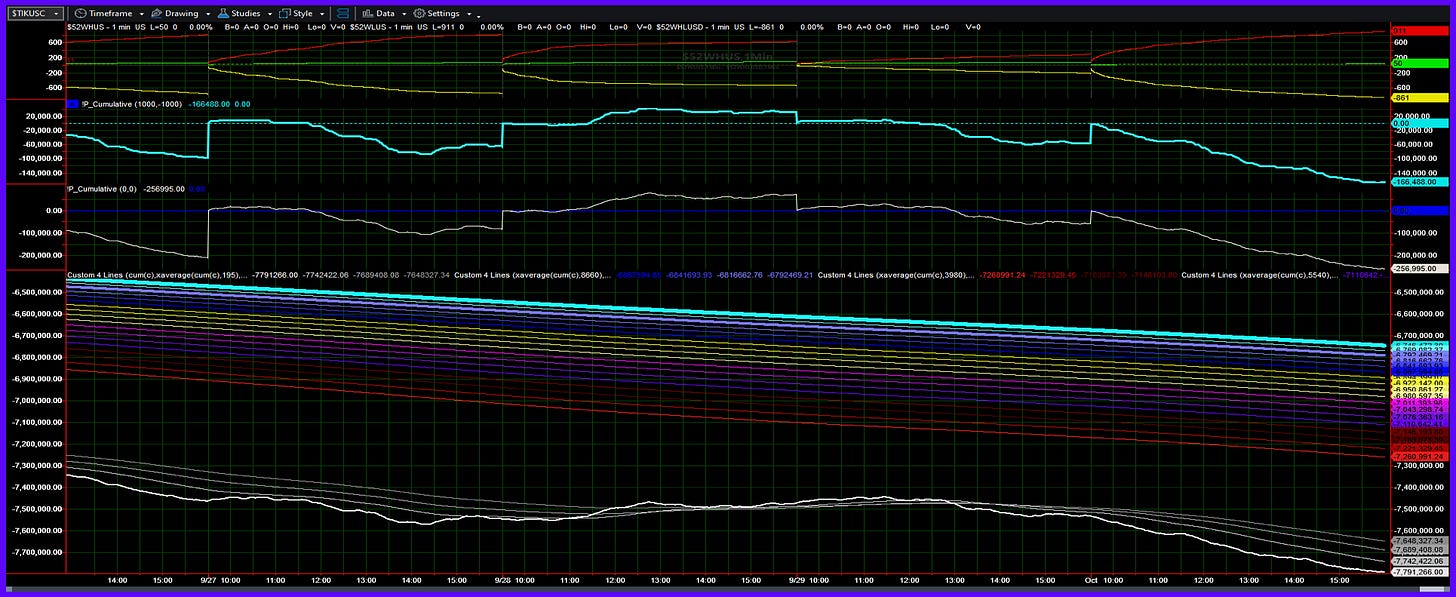Click the Data bar-chart icon
Viewport: 1456px width, 597px height.
pyautogui.click(x=367, y=13)
